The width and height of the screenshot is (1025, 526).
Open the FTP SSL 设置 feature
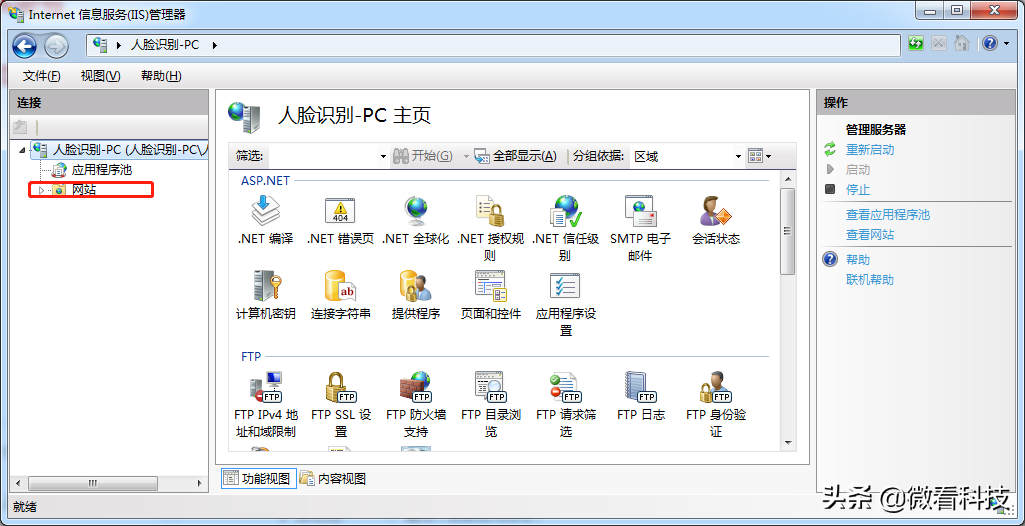(x=340, y=404)
